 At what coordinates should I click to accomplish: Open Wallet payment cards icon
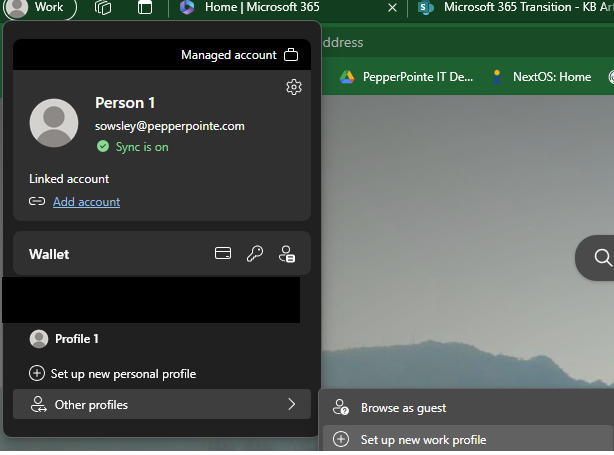point(223,253)
